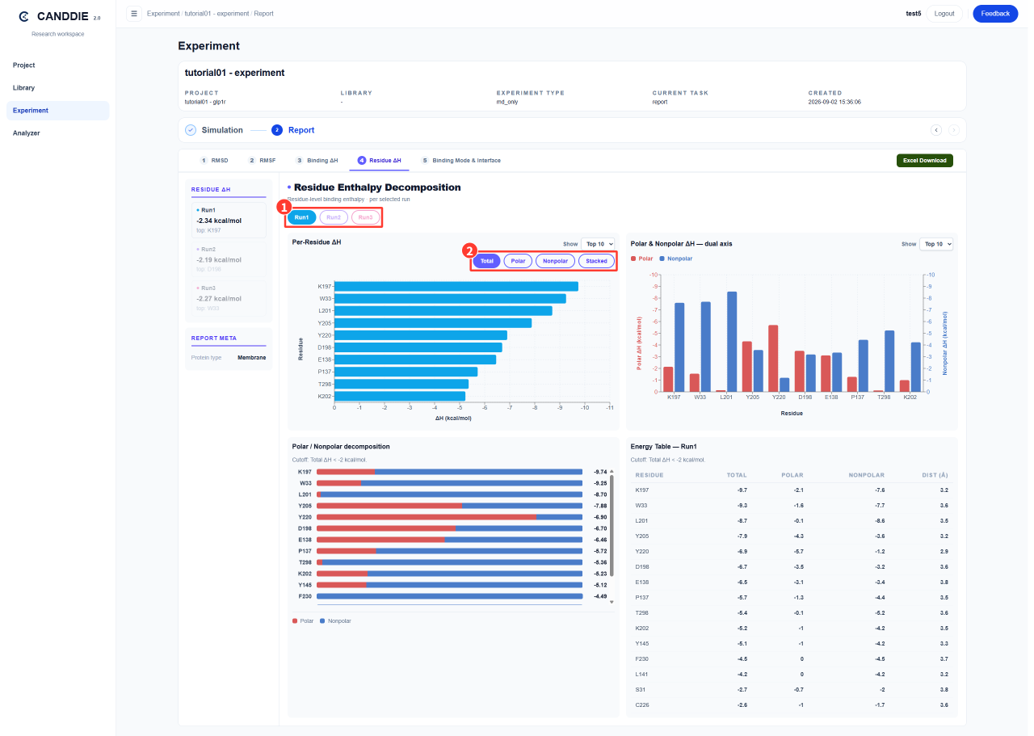This screenshot has width=1034, height=736.
Task: Click the F230 row in Polar / Nonpolar decomposition
Action: pos(452,596)
